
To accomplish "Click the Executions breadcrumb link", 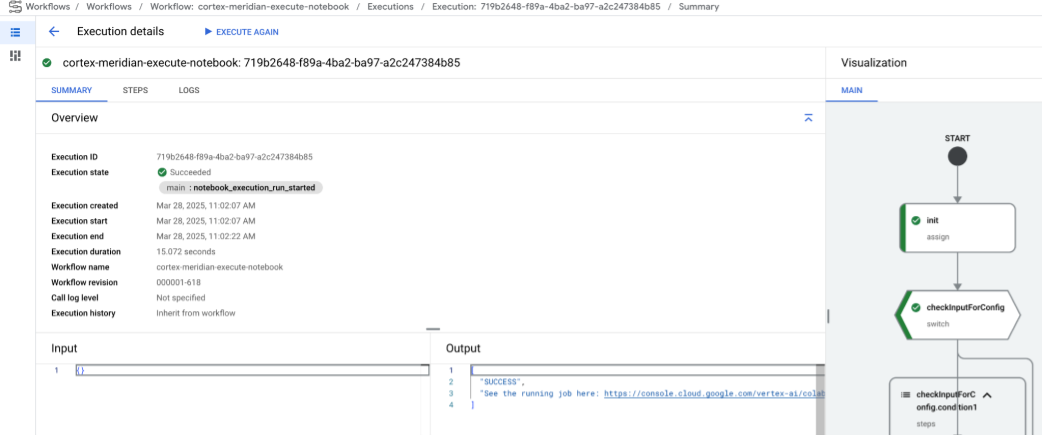I will [389, 7].
